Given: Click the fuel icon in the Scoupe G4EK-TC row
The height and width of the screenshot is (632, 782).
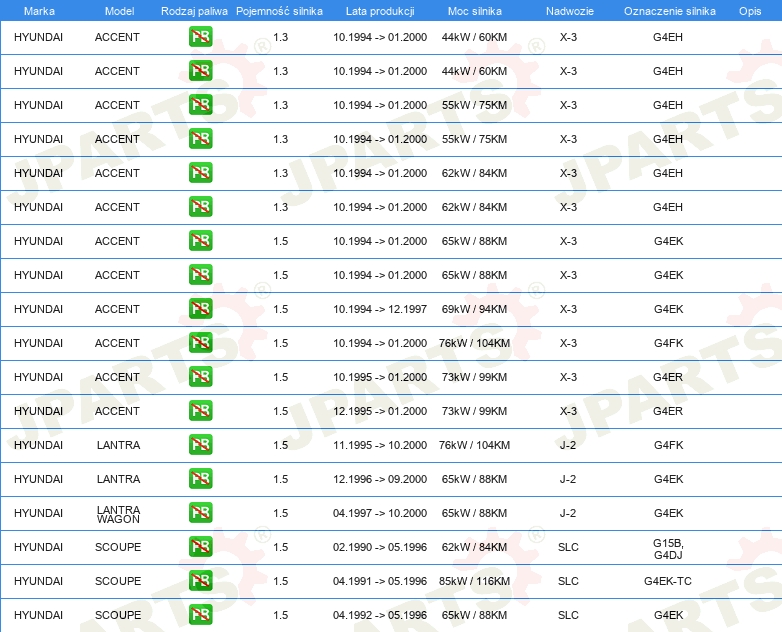Looking at the screenshot, I should click(x=200, y=581).
